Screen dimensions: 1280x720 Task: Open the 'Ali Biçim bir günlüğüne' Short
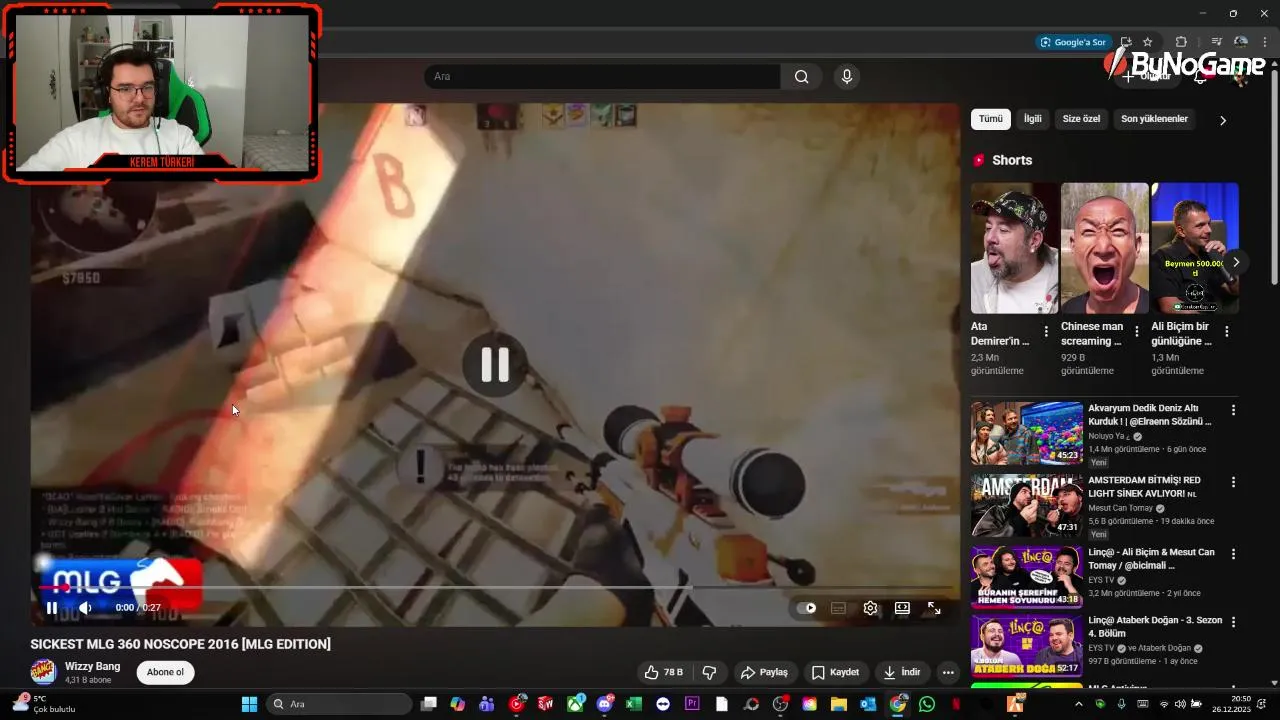tap(1194, 248)
